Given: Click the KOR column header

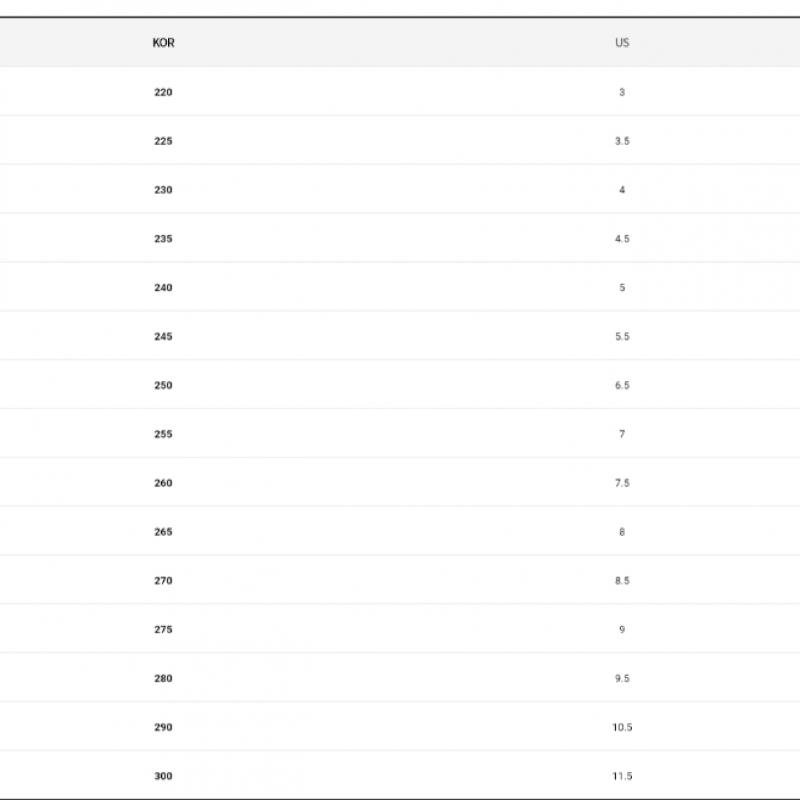Looking at the screenshot, I should [x=163, y=43].
